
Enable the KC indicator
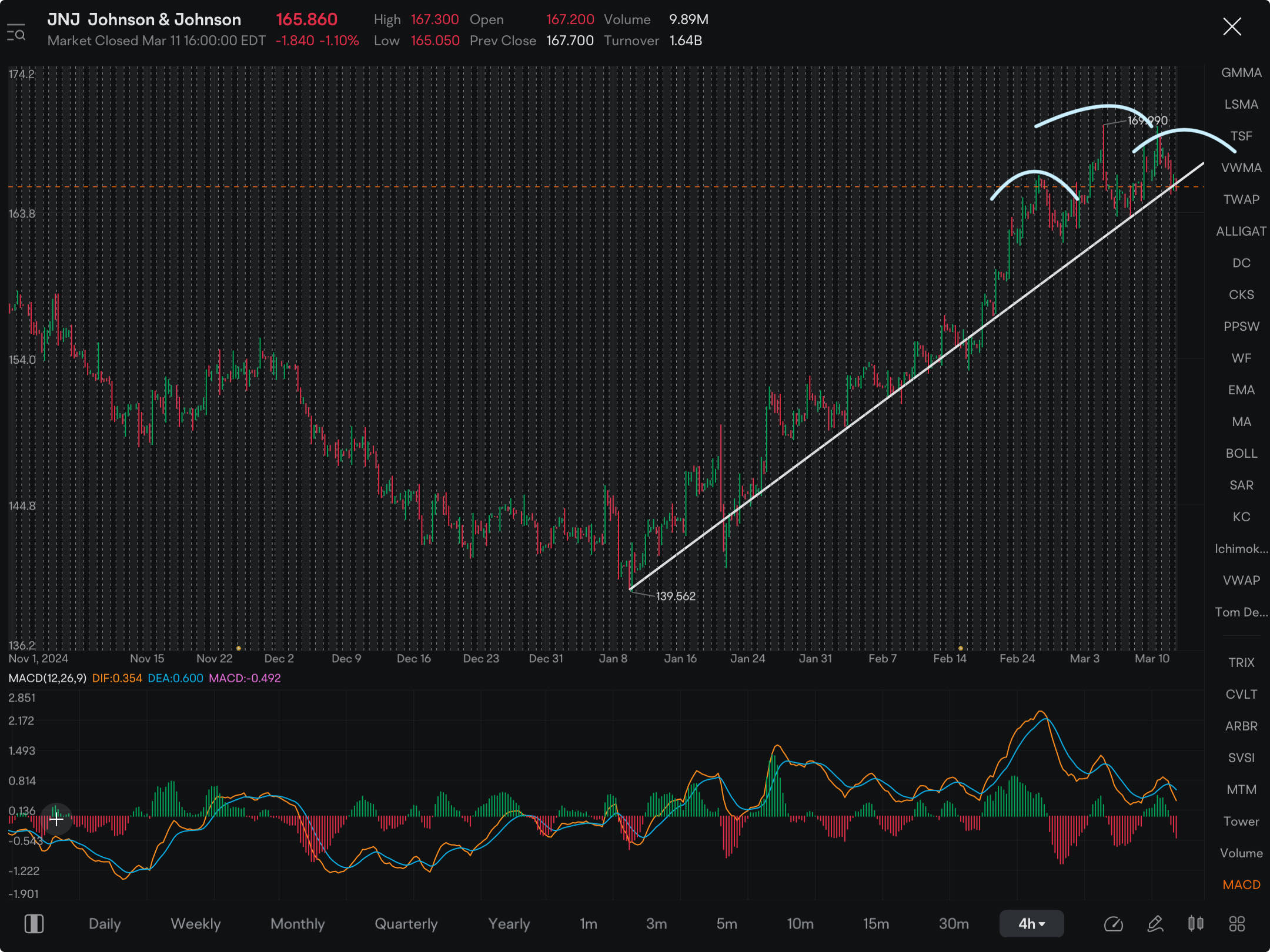(1241, 517)
